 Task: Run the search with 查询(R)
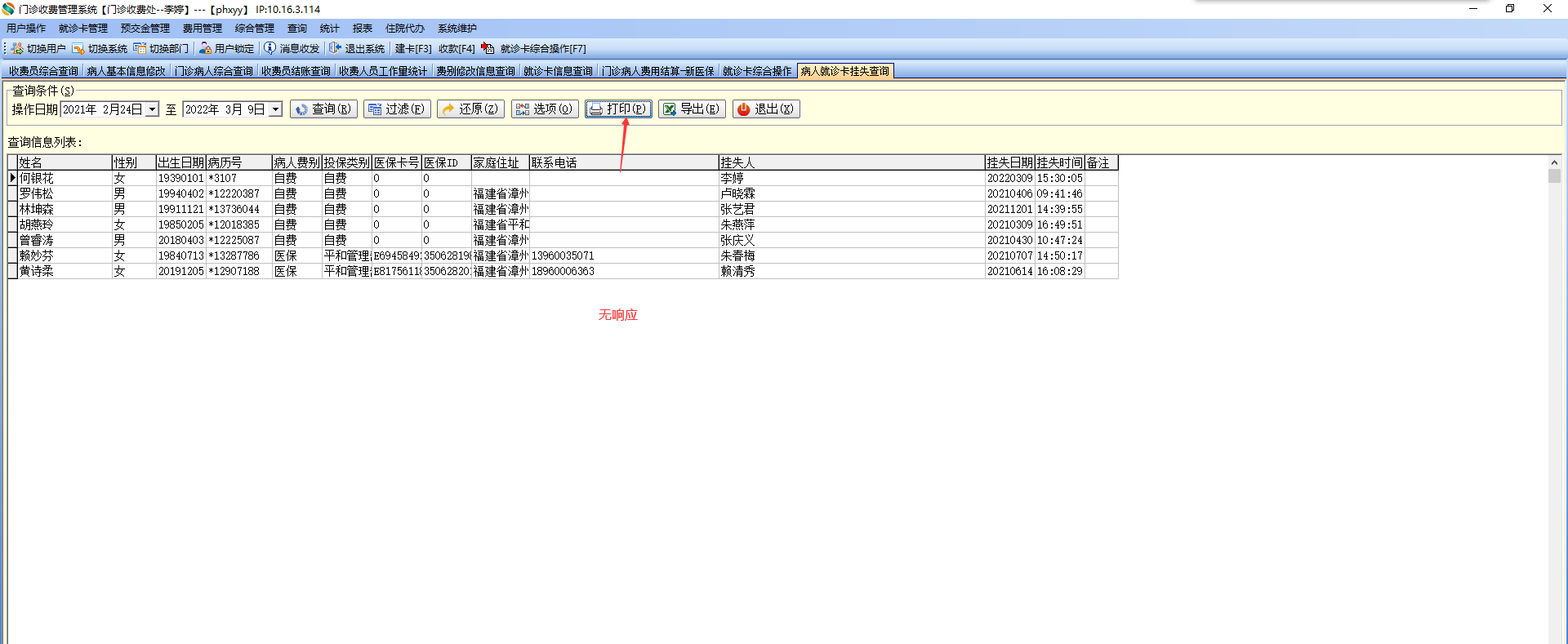[x=323, y=109]
